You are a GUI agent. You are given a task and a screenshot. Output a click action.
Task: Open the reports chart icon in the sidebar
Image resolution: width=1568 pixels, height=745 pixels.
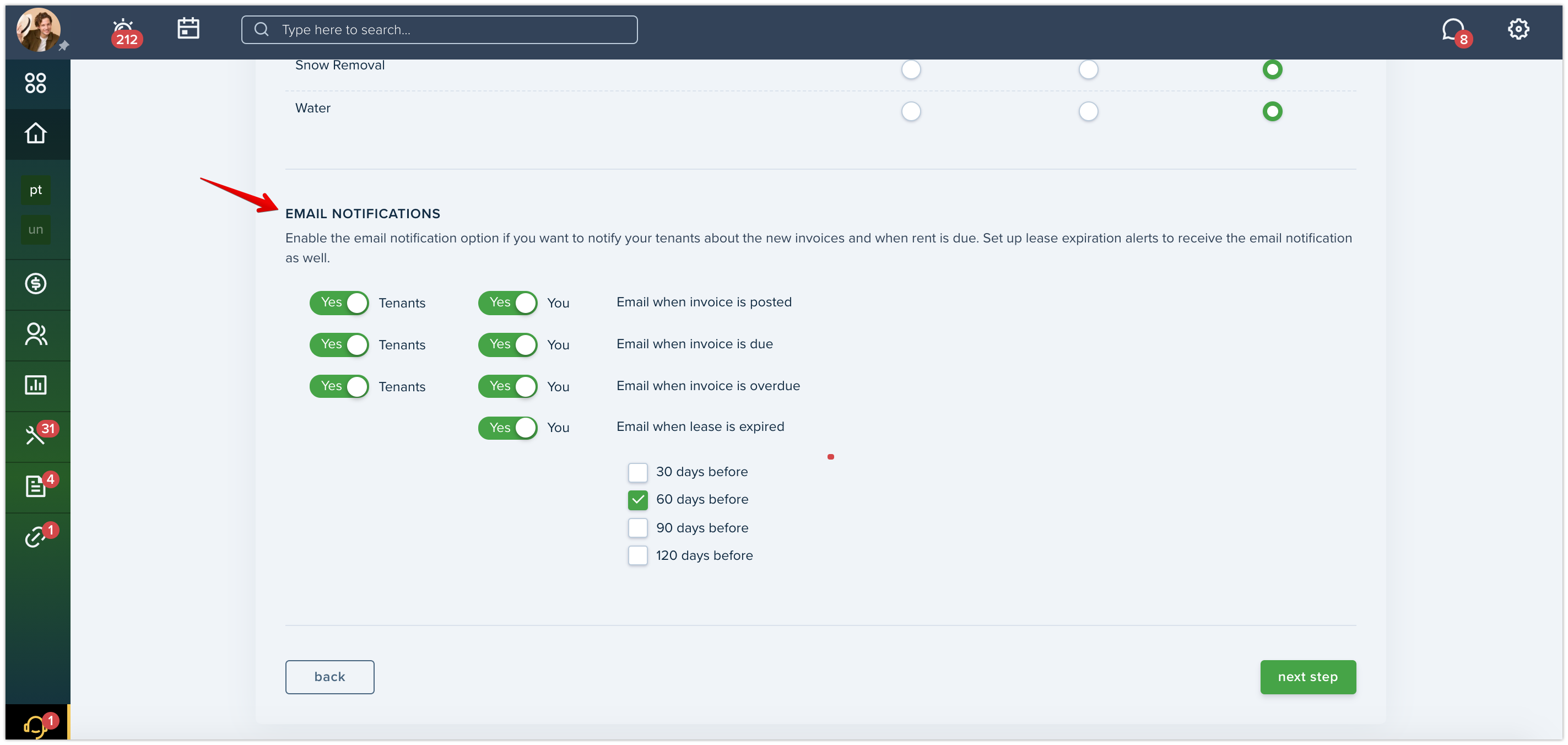pos(35,385)
